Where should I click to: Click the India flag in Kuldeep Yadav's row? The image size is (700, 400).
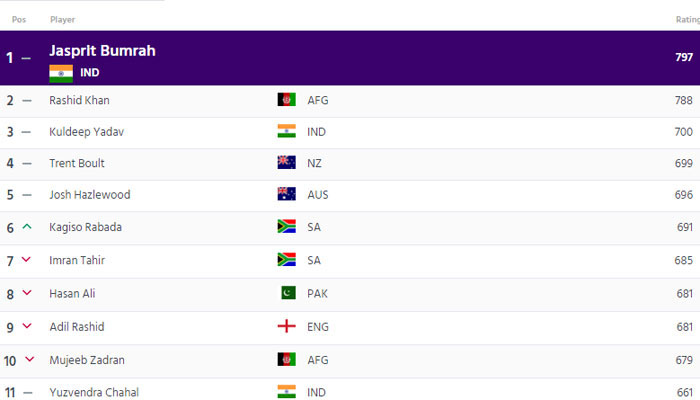[286, 131]
